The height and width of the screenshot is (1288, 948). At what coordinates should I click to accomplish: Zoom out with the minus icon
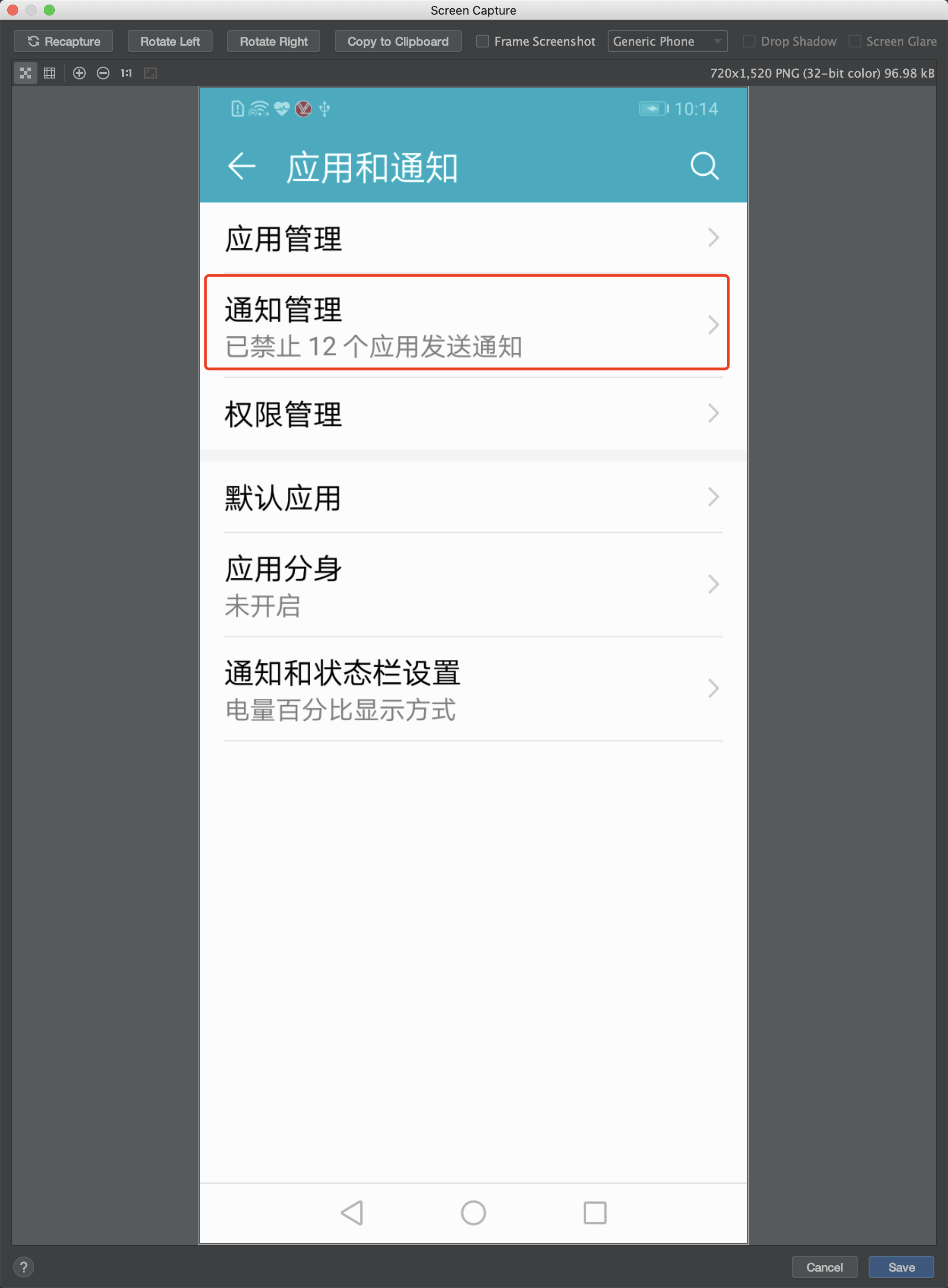(x=103, y=73)
